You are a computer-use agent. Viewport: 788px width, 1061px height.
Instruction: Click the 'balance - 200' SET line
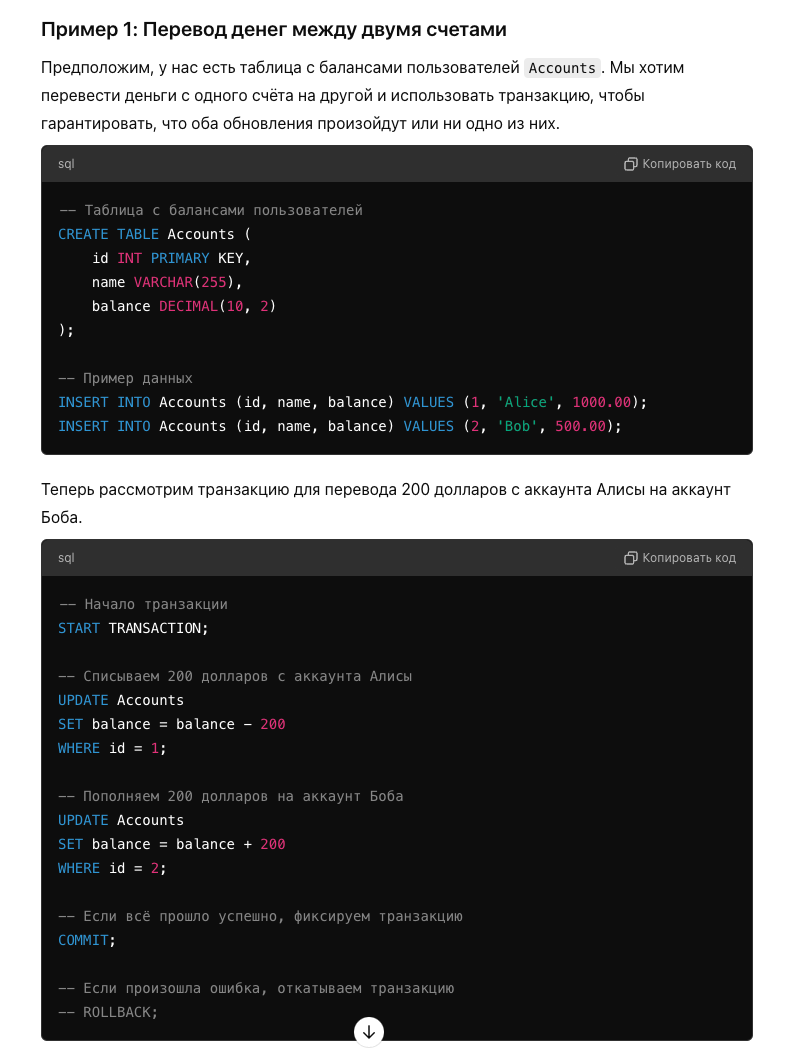pos(172,724)
